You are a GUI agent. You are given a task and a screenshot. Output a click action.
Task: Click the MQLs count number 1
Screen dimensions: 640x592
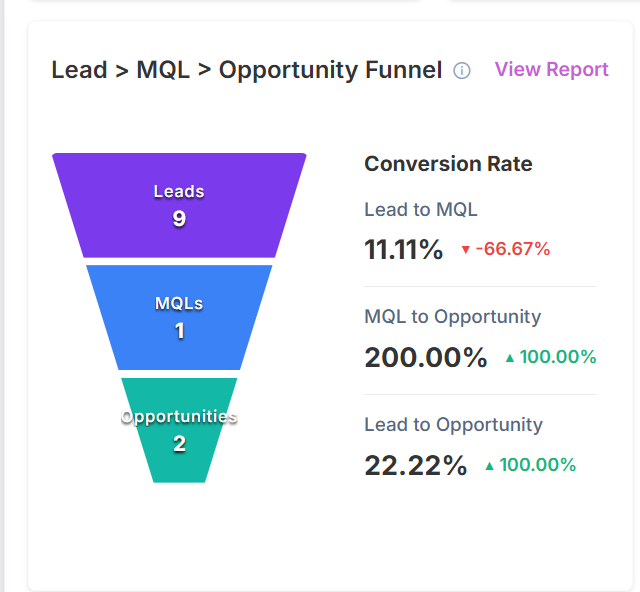(180, 331)
